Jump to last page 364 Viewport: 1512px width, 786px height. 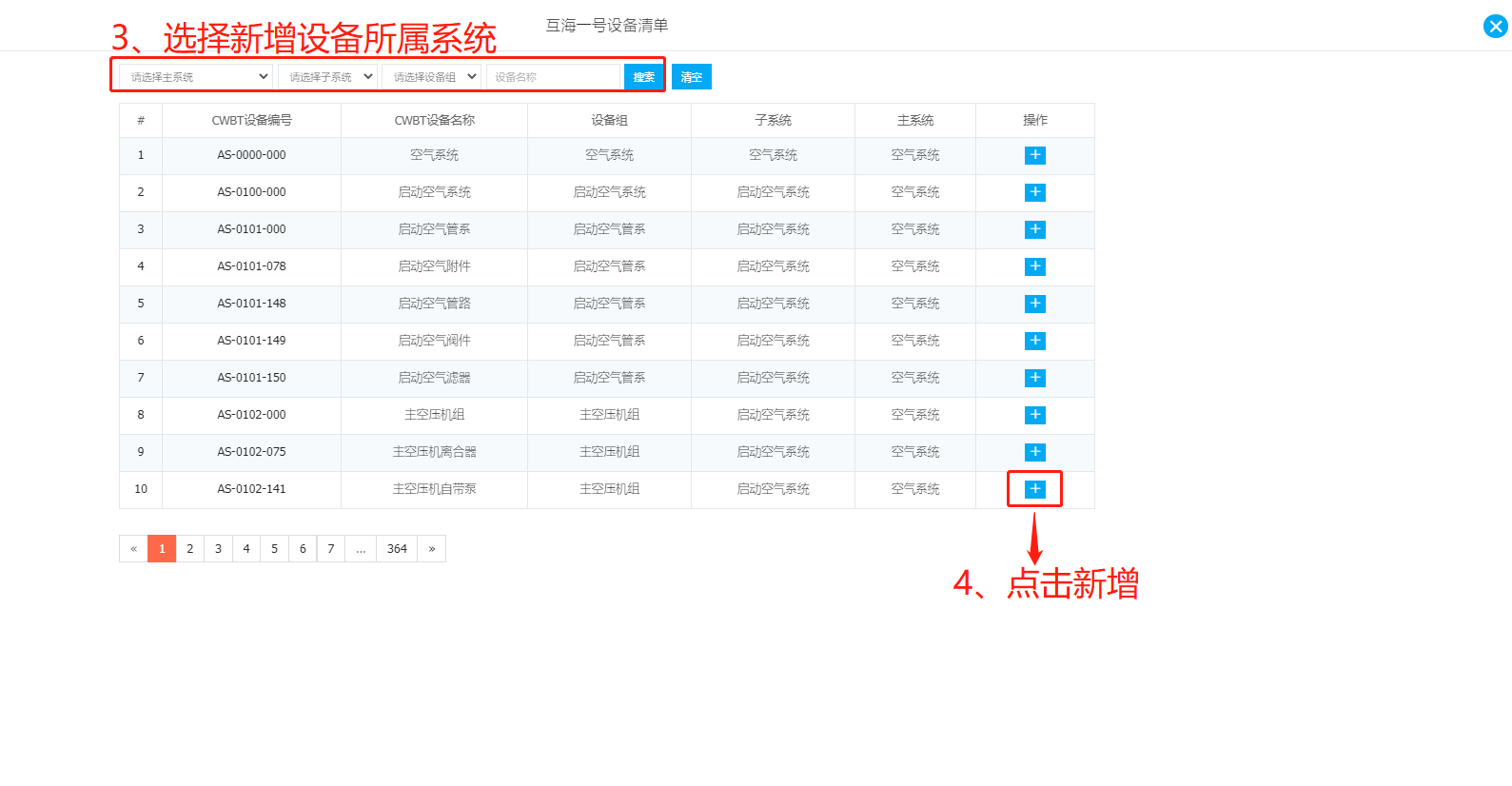(397, 549)
